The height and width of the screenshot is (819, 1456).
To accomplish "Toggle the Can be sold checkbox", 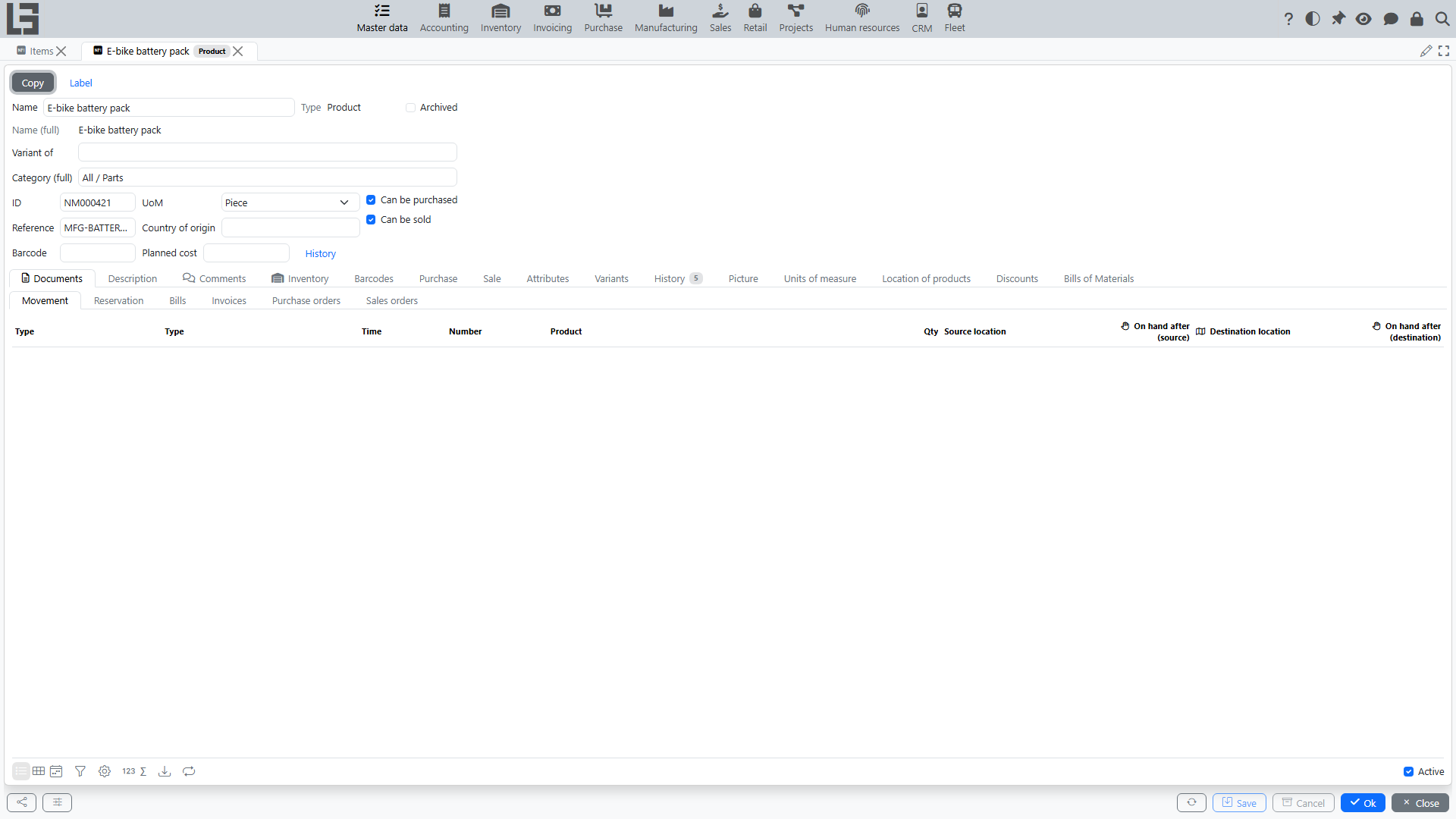I will [371, 220].
